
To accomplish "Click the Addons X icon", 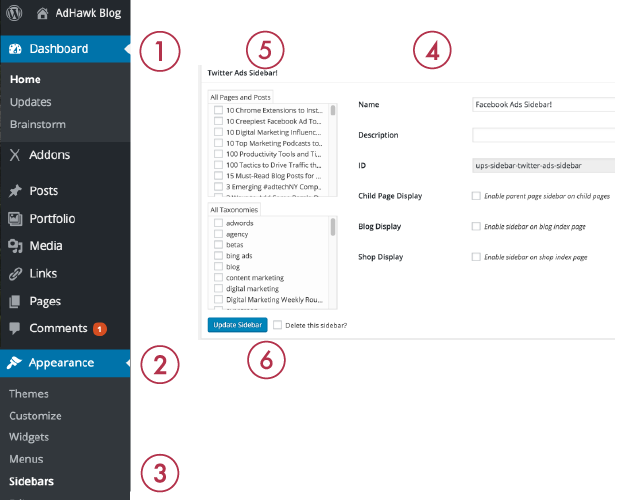I will coord(15,155).
